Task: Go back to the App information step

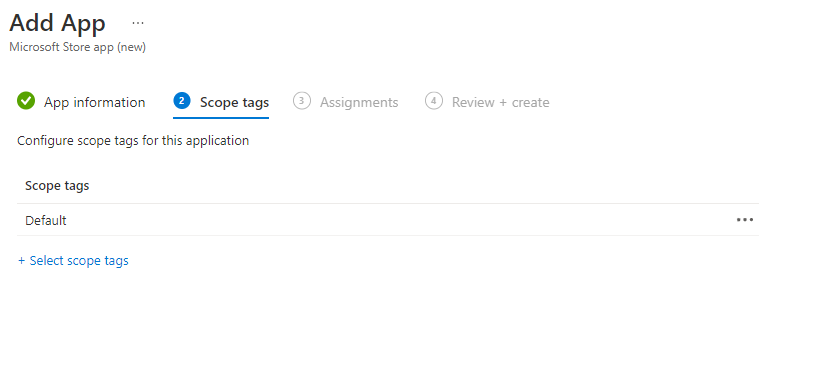Action: click(x=95, y=102)
